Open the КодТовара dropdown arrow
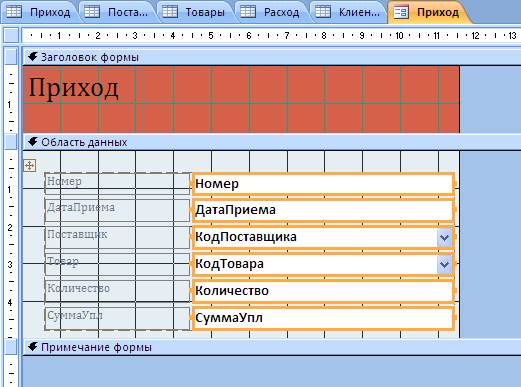The height and width of the screenshot is (387, 521). 444,264
